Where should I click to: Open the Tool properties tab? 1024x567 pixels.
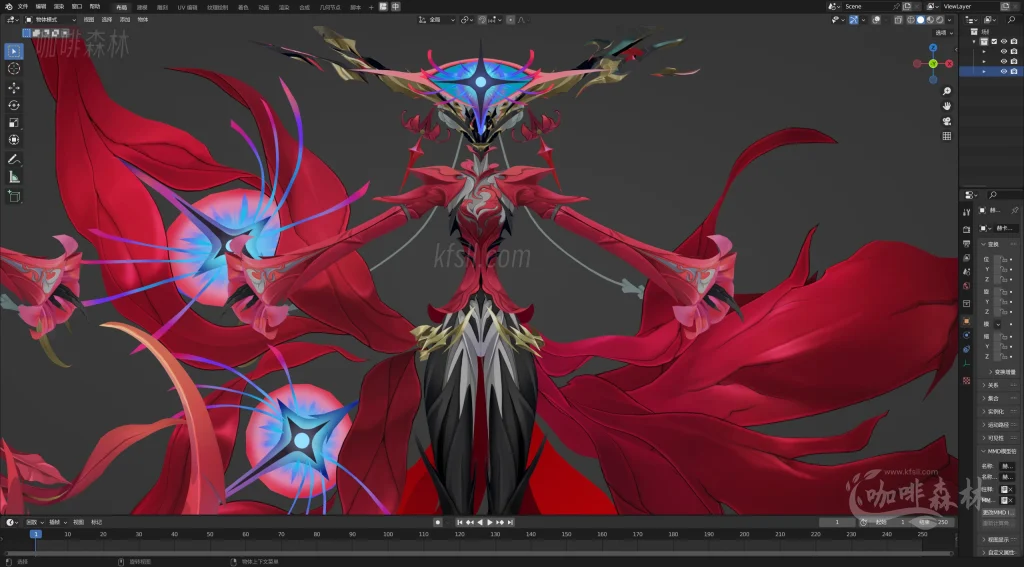pos(966,212)
